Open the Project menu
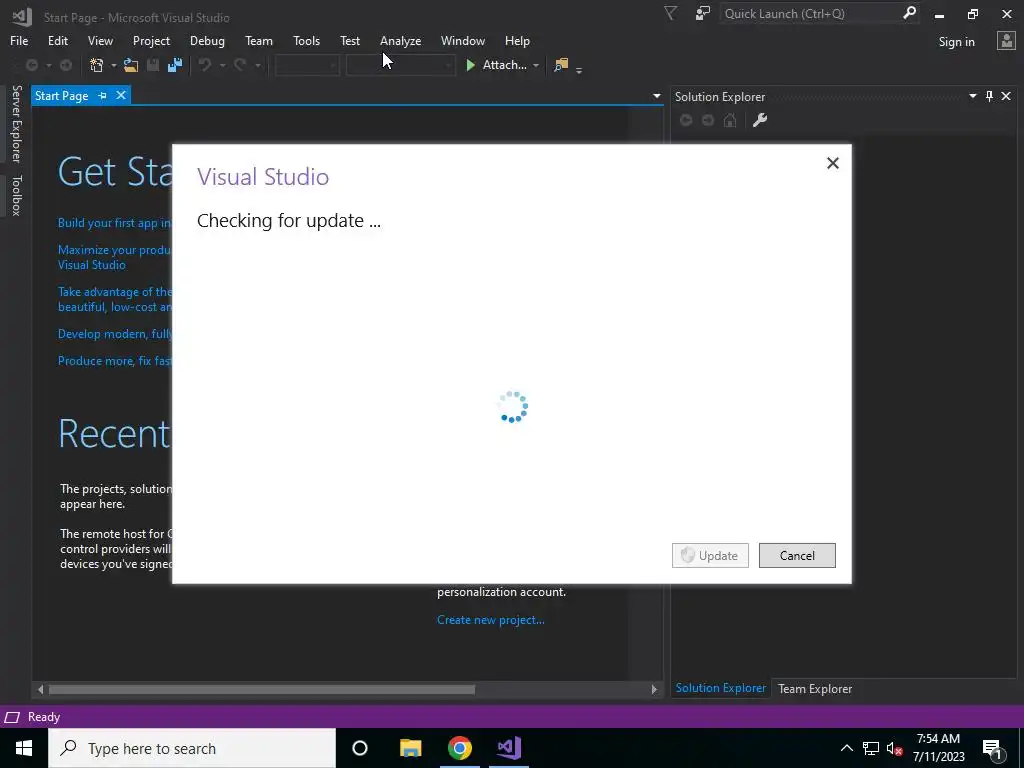Viewport: 1024px width, 768px height. [x=151, y=40]
